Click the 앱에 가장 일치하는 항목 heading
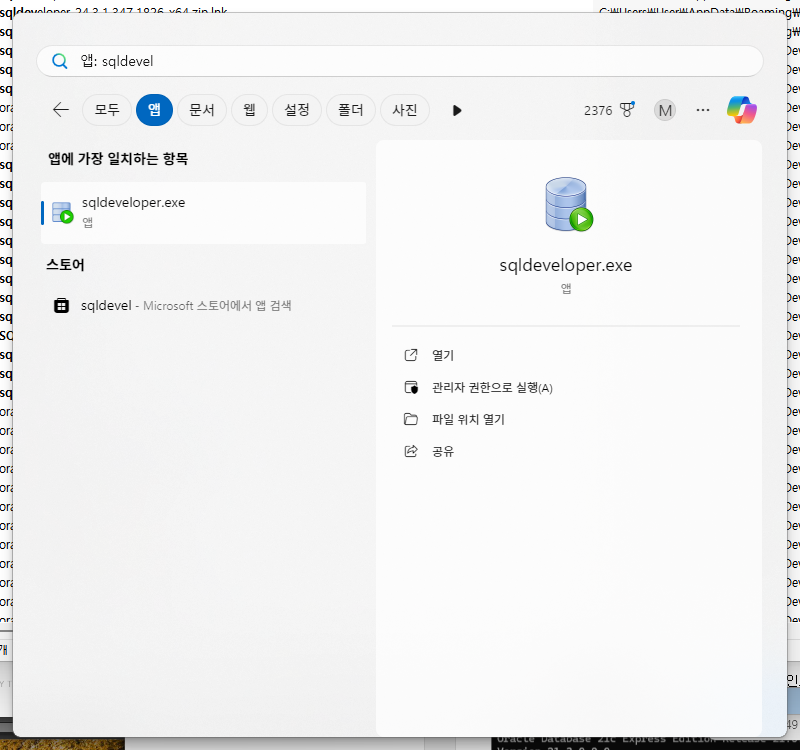Image resolution: width=800 pixels, height=750 pixels. (x=118, y=159)
